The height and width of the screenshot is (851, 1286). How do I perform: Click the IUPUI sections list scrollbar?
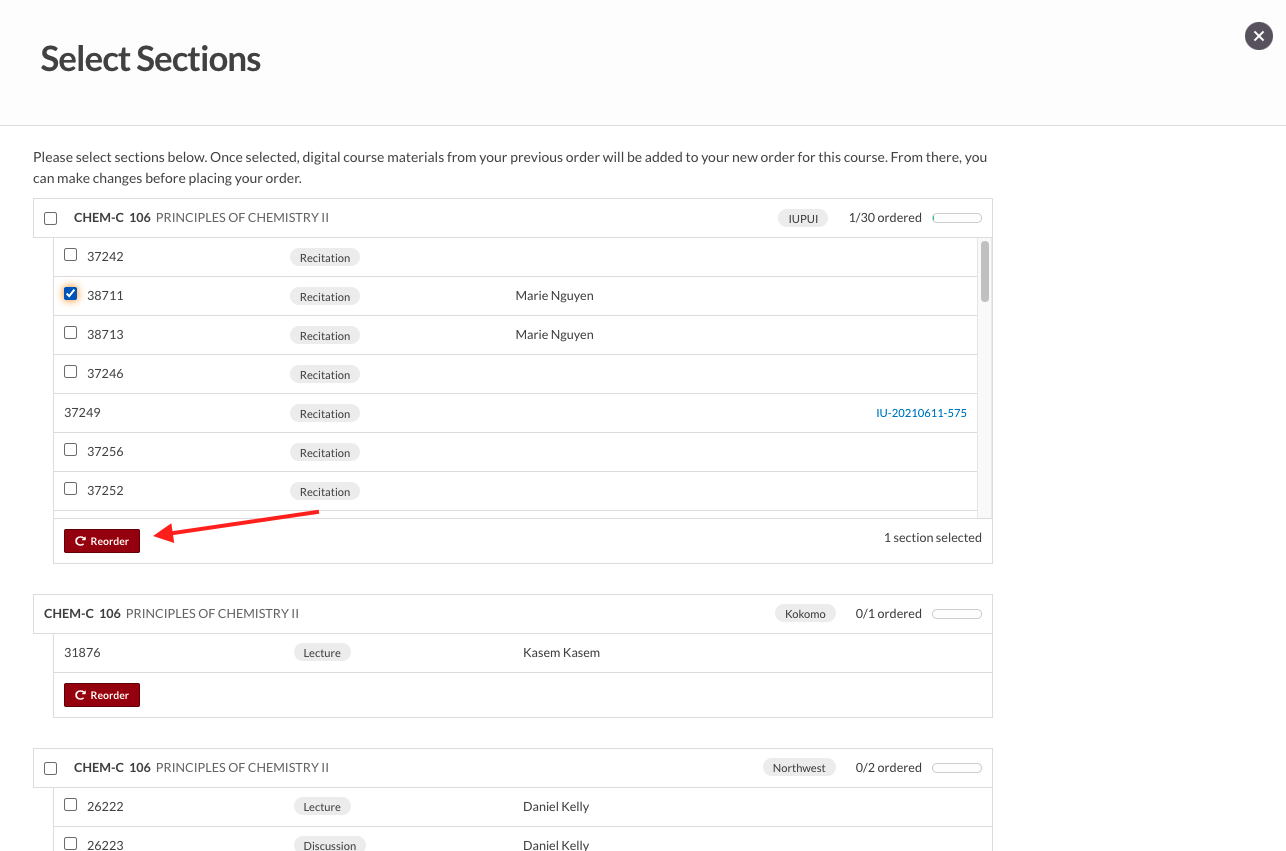[985, 271]
